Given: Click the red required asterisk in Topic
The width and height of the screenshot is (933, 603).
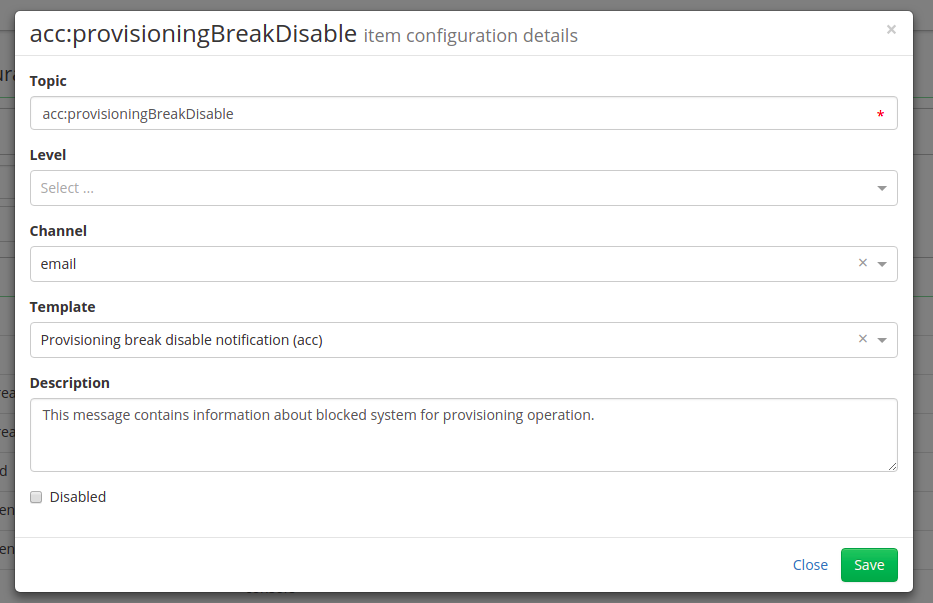Looking at the screenshot, I should 880,114.
